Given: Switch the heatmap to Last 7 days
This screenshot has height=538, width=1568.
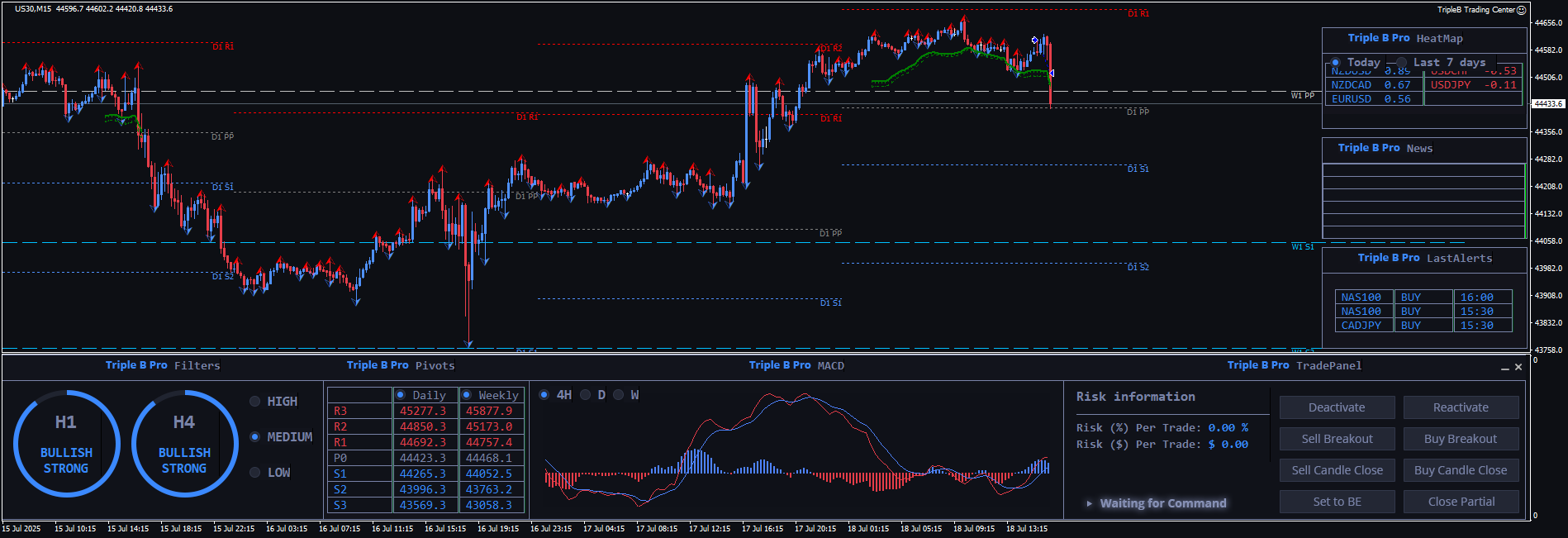Looking at the screenshot, I should 1402,63.
